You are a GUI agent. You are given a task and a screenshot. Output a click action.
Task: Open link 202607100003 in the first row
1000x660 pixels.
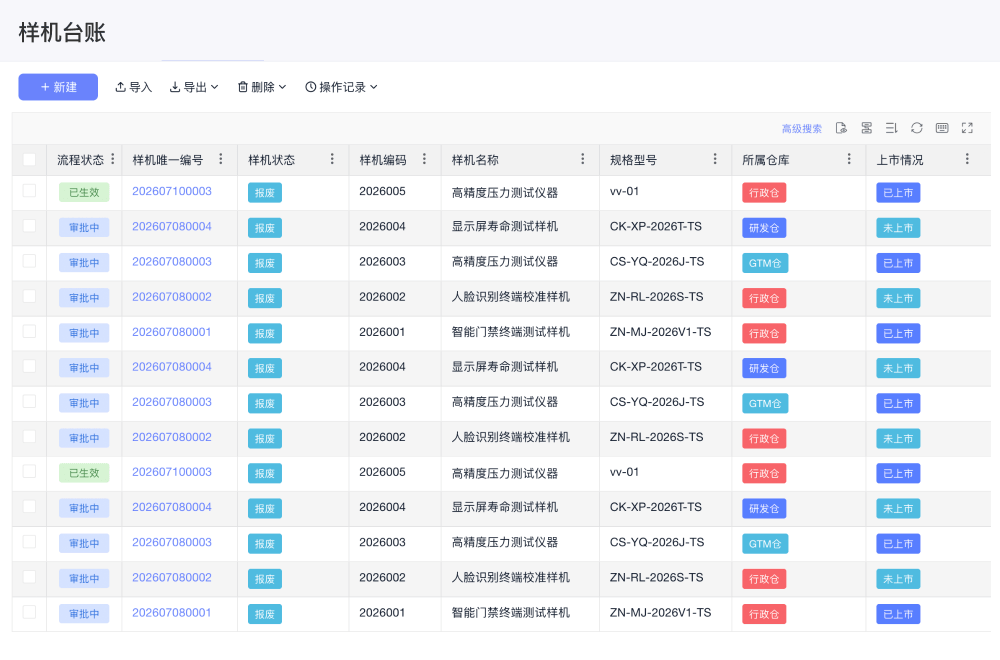pyautogui.click(x=172, y=191)
